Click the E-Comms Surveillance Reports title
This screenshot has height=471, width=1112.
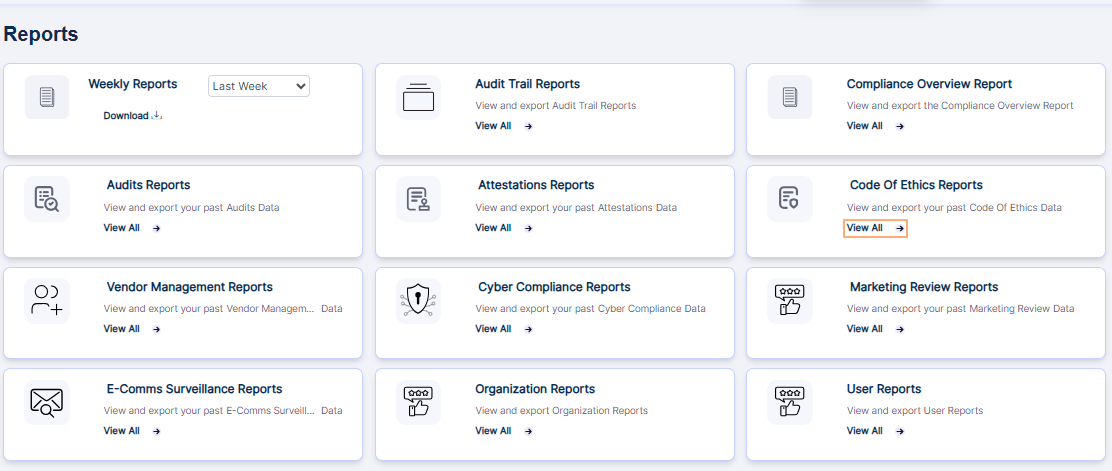pyautogui.click(x=194, y=389)
